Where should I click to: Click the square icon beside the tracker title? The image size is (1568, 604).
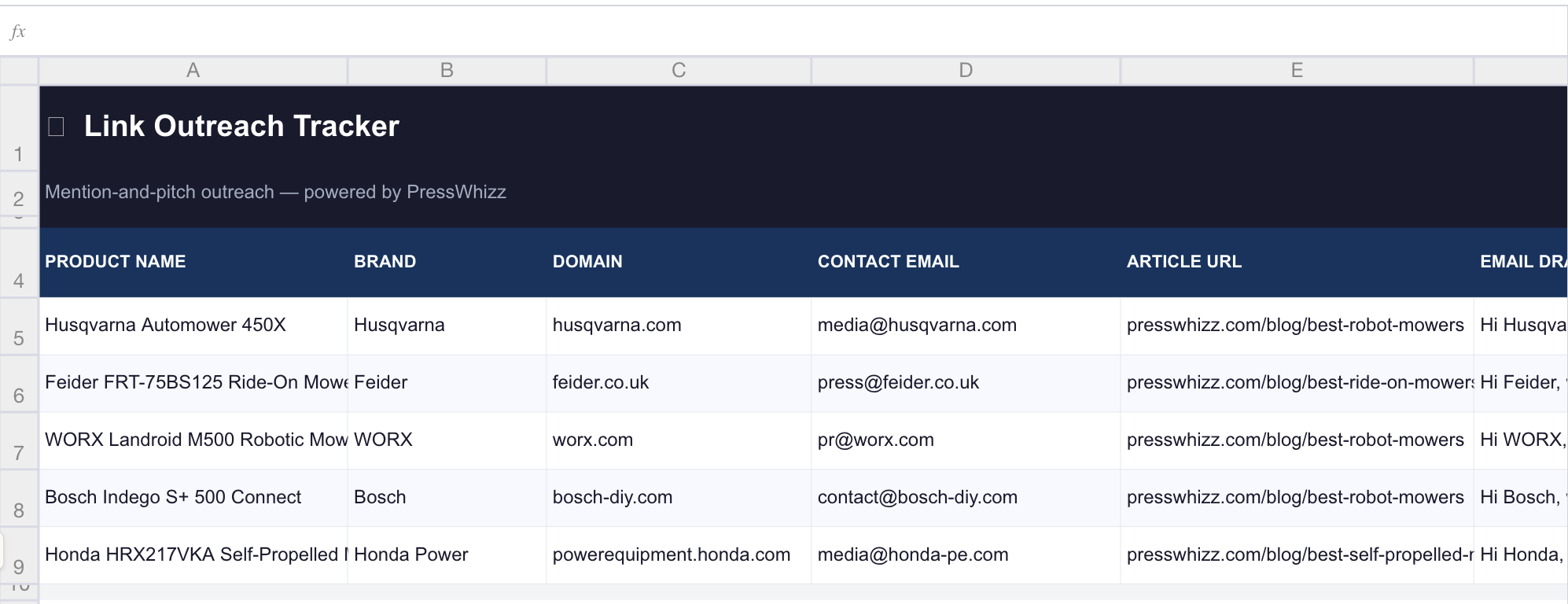click(x=56, y=127)
